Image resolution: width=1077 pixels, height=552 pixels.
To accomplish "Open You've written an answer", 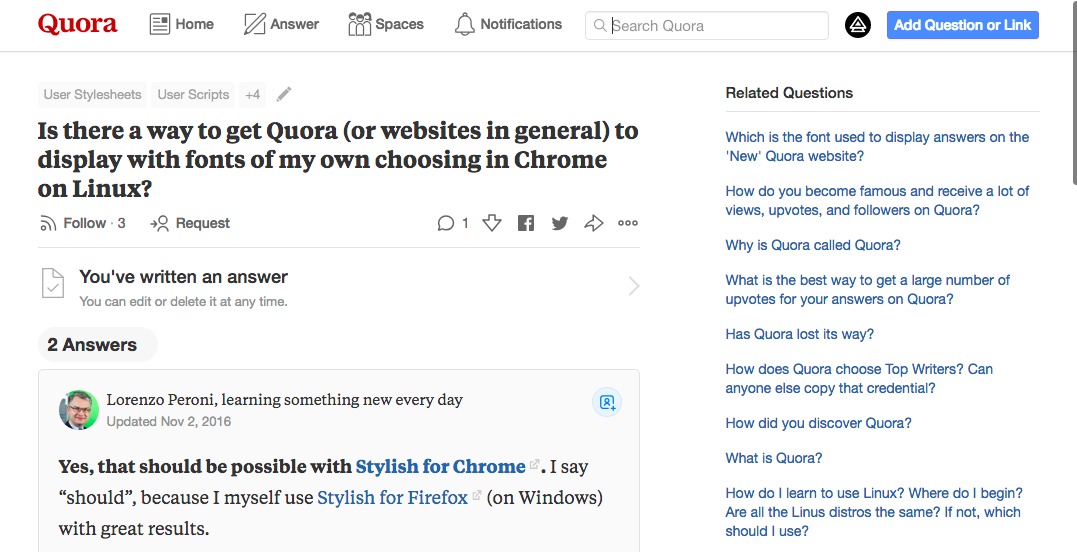I will click(x=339, y=287).
